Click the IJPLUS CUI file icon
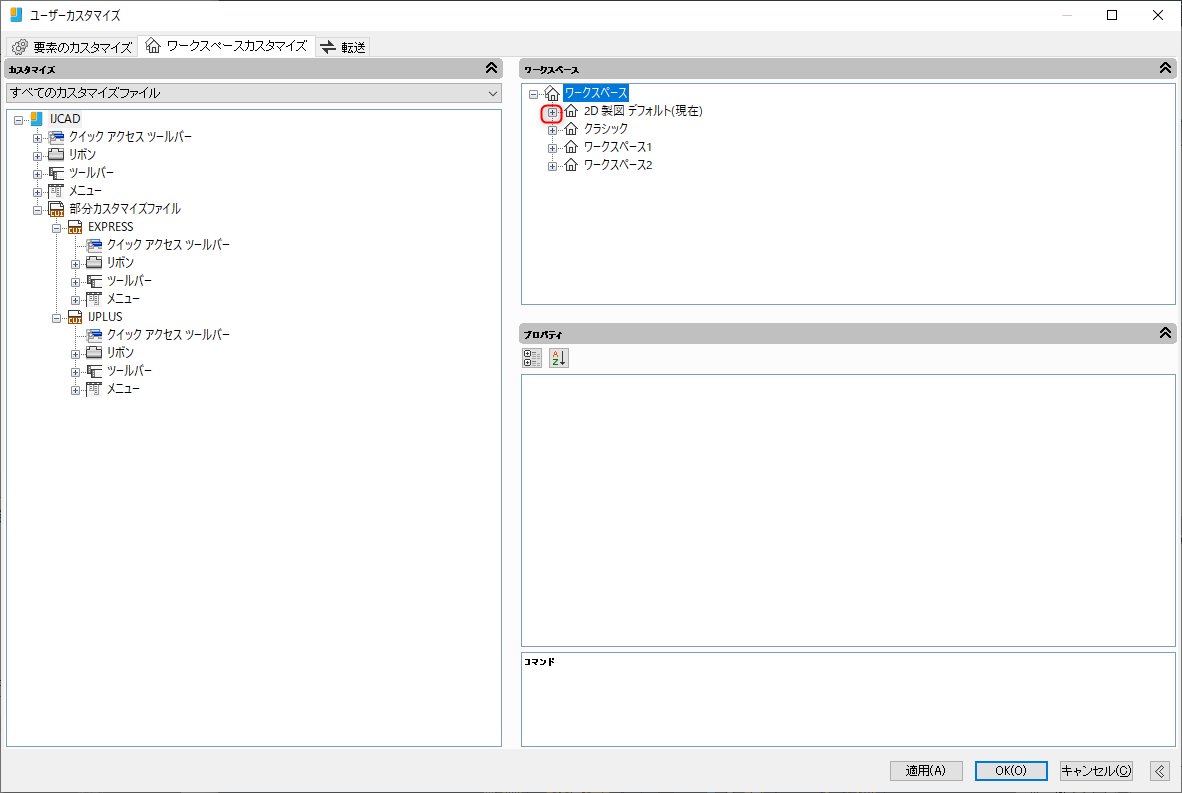1182x793 pixels. (75, 317)
